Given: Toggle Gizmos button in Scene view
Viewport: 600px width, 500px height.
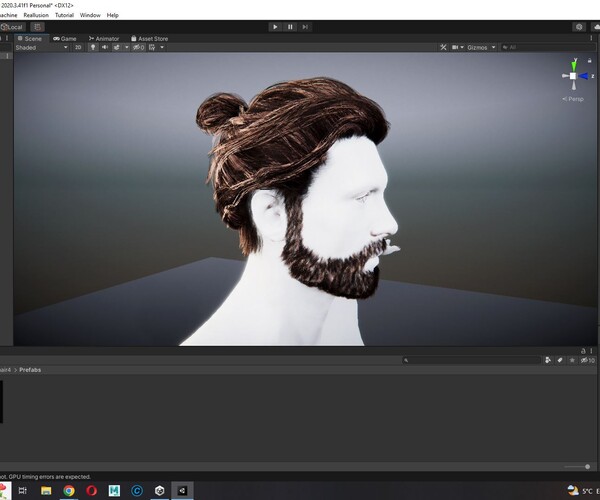Looking at the screenshot, I should tap(477, 47).
